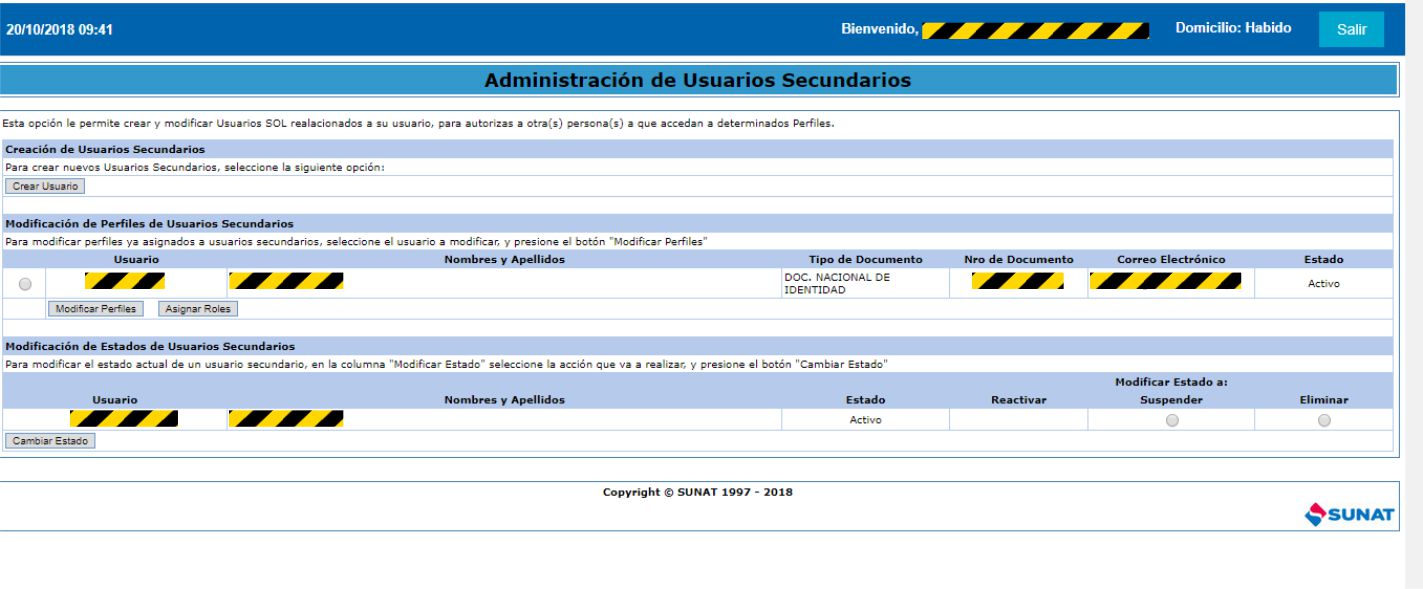Click the Cambiar Estado button
The width and height of the screenshot is (1423, 589).
[x=50, y=440]
